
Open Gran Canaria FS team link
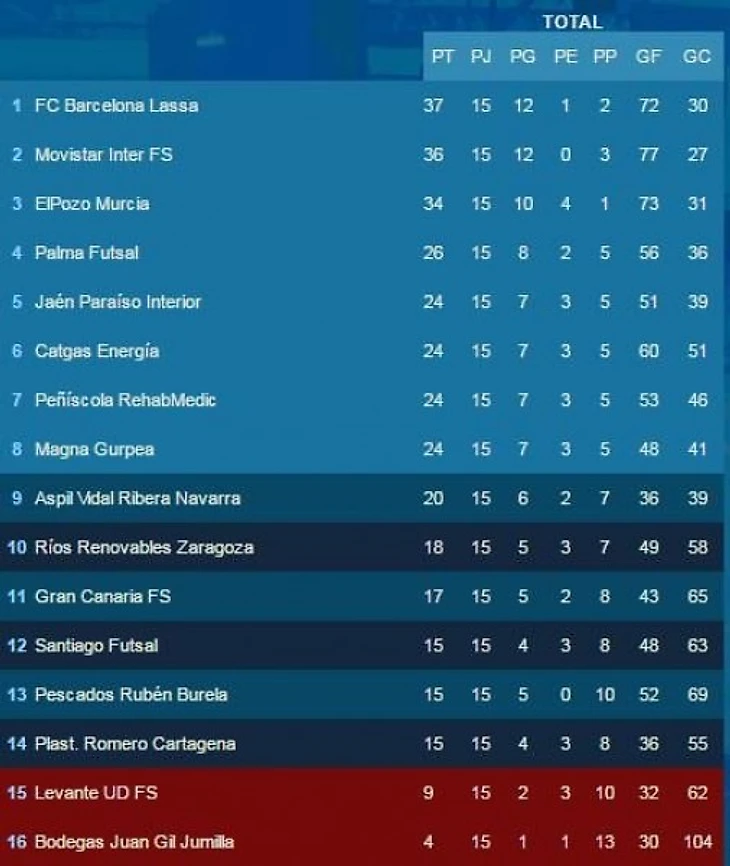102,596
